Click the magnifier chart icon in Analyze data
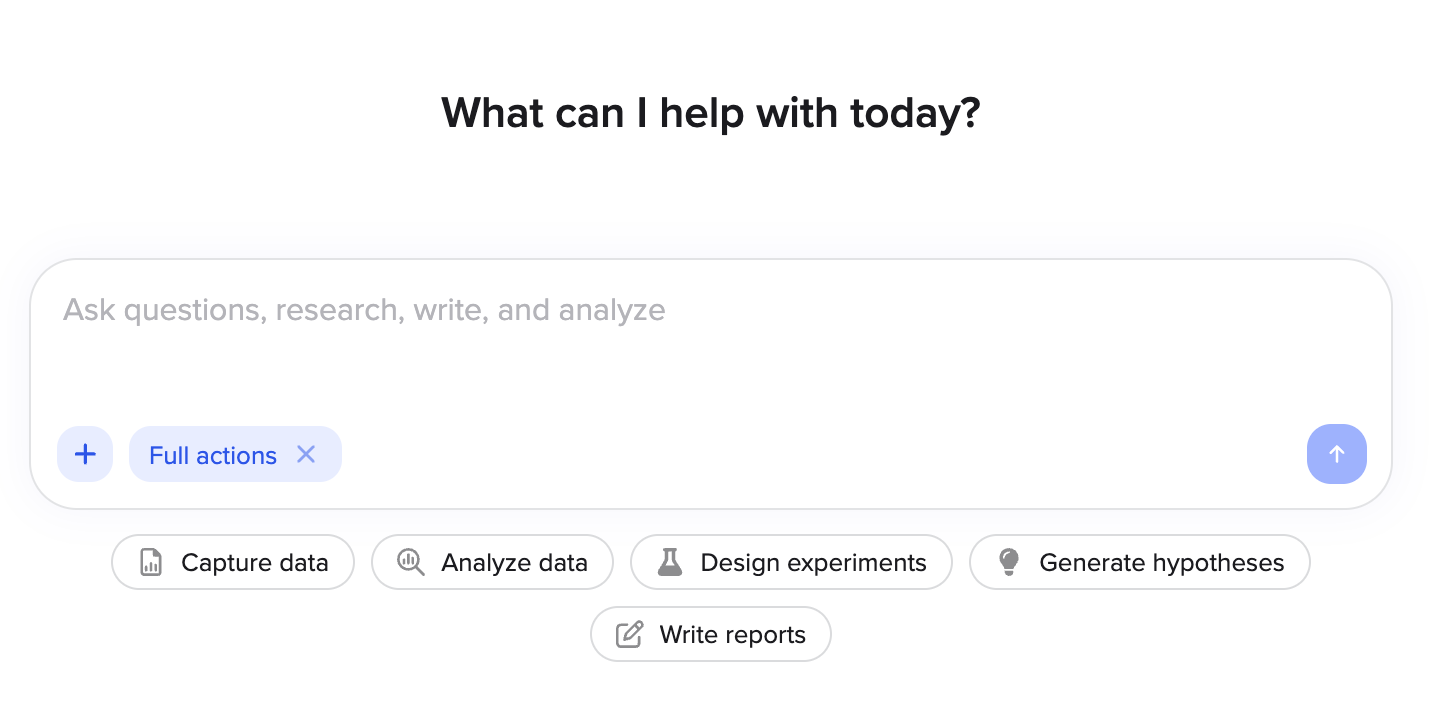1438x716 pixels. [x=410, y=562]
